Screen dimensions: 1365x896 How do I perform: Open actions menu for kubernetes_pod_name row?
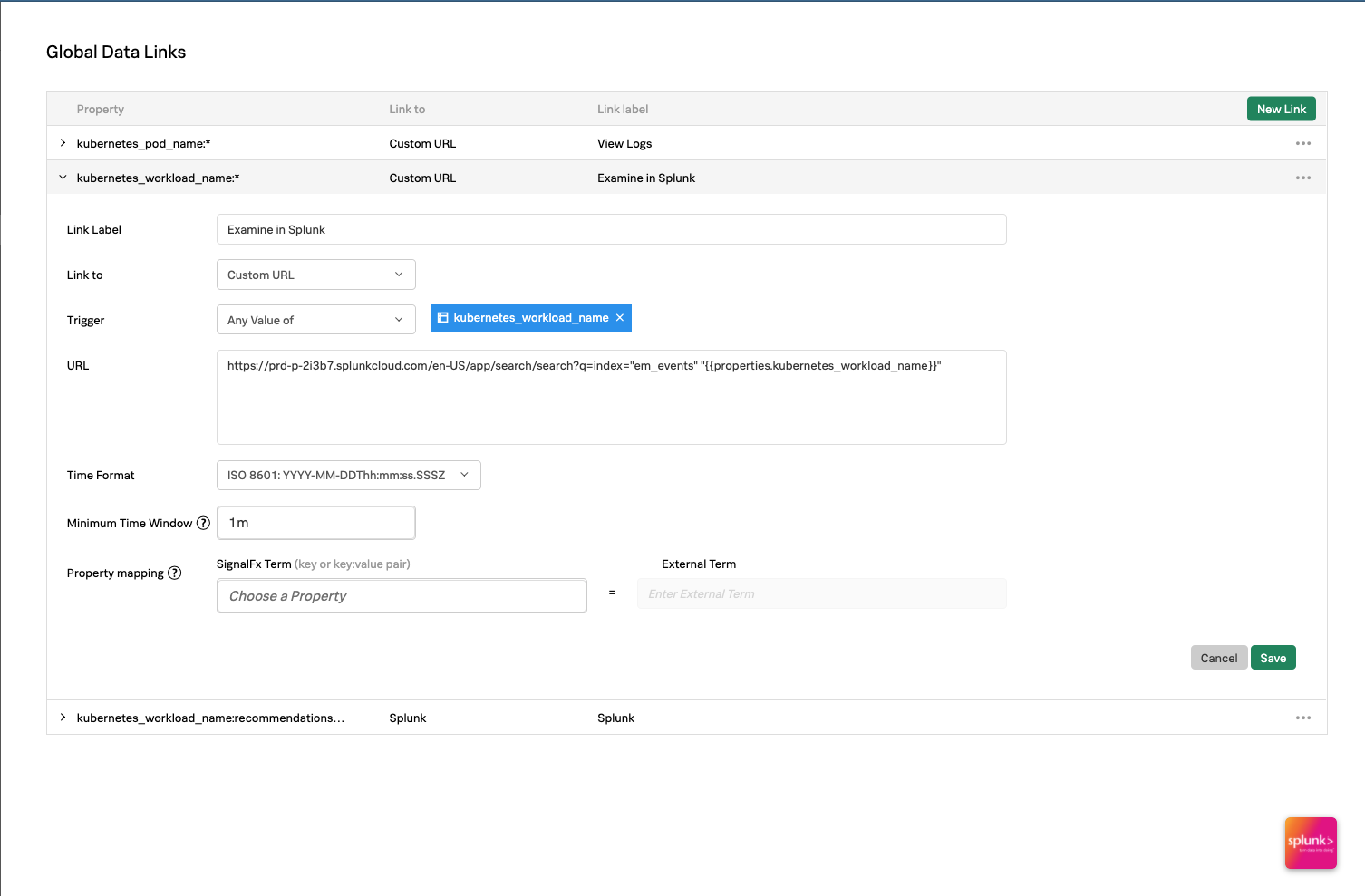(1302, 143)
